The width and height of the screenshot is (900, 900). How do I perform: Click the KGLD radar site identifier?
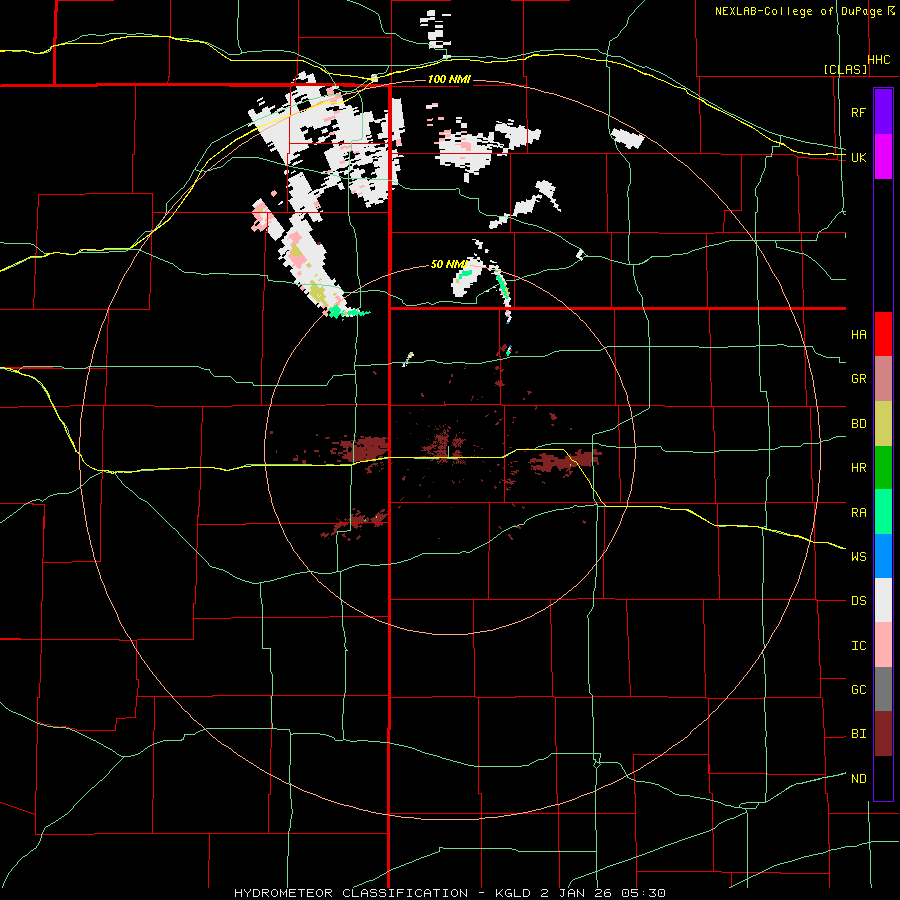pos(512,893)
